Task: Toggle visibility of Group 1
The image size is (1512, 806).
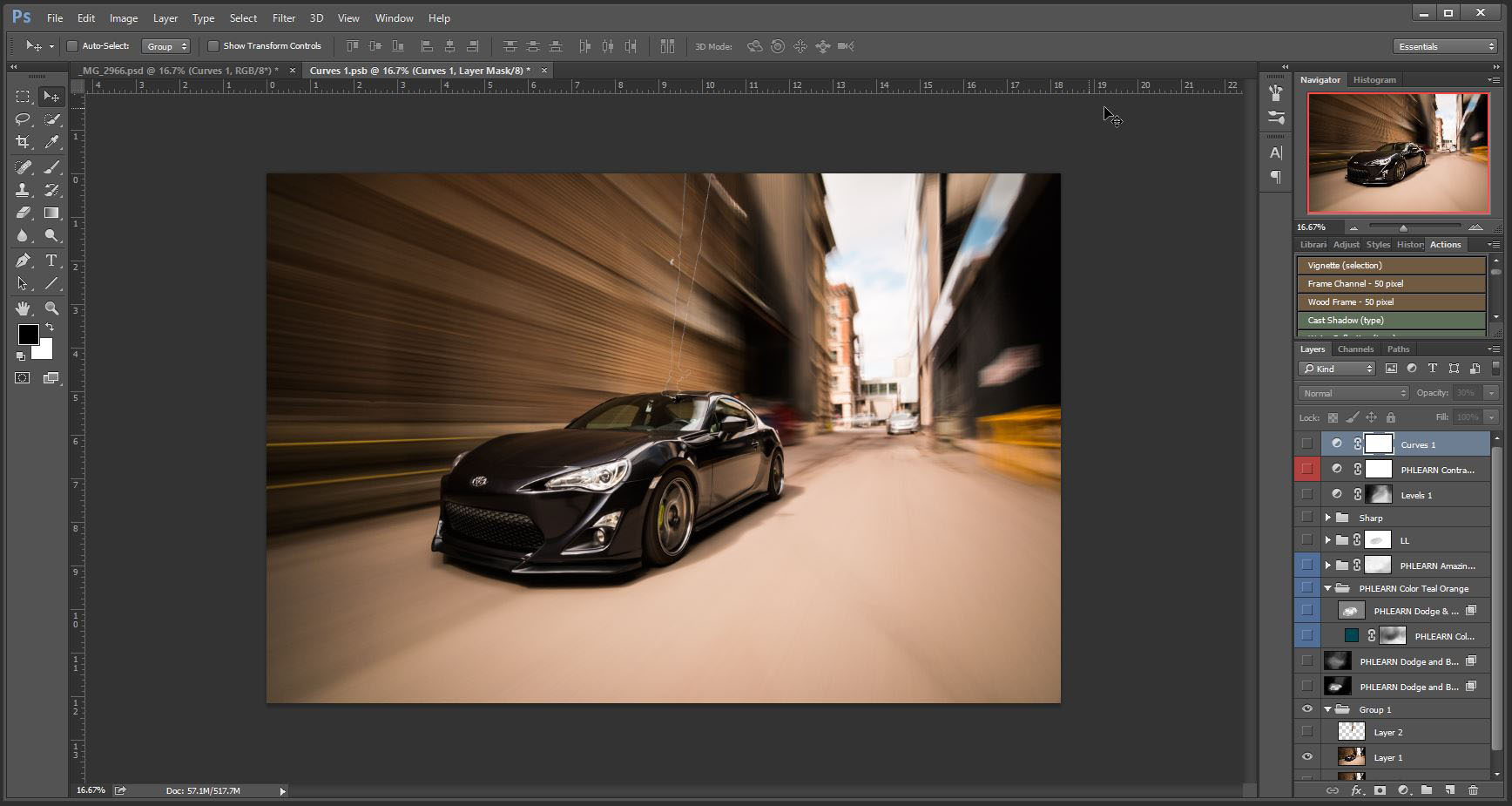Action: pyautogui.click(x=1307, y=709)
